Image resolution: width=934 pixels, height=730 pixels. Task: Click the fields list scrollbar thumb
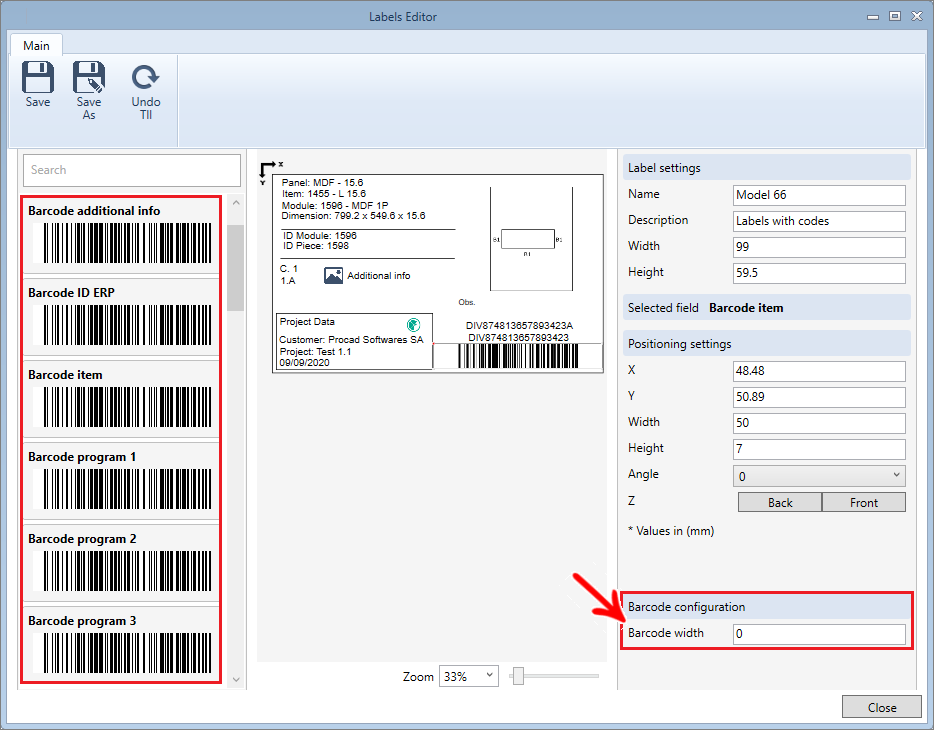click(x=236, y=268)
